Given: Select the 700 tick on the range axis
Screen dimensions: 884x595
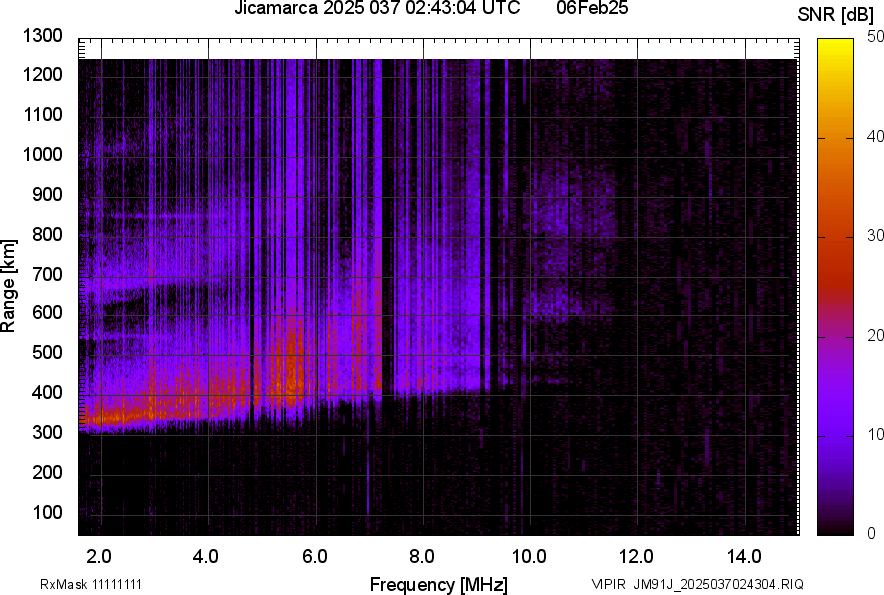Looking at the screenshot, I should click(x=46, y=274).
